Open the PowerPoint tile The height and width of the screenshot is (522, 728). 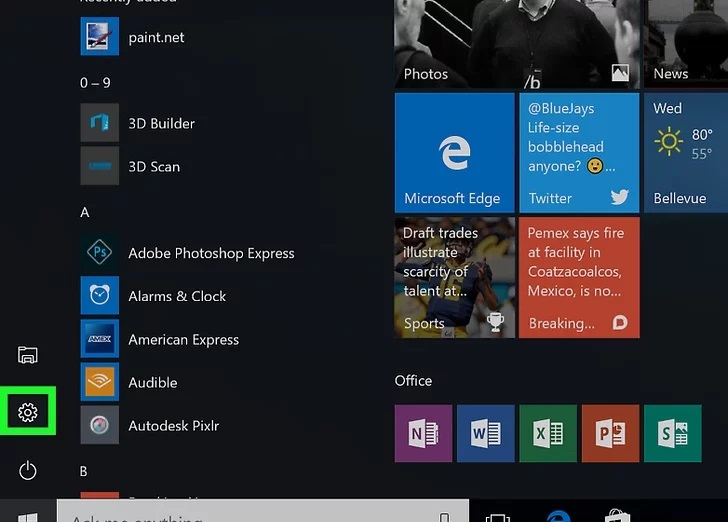(611, 433)
